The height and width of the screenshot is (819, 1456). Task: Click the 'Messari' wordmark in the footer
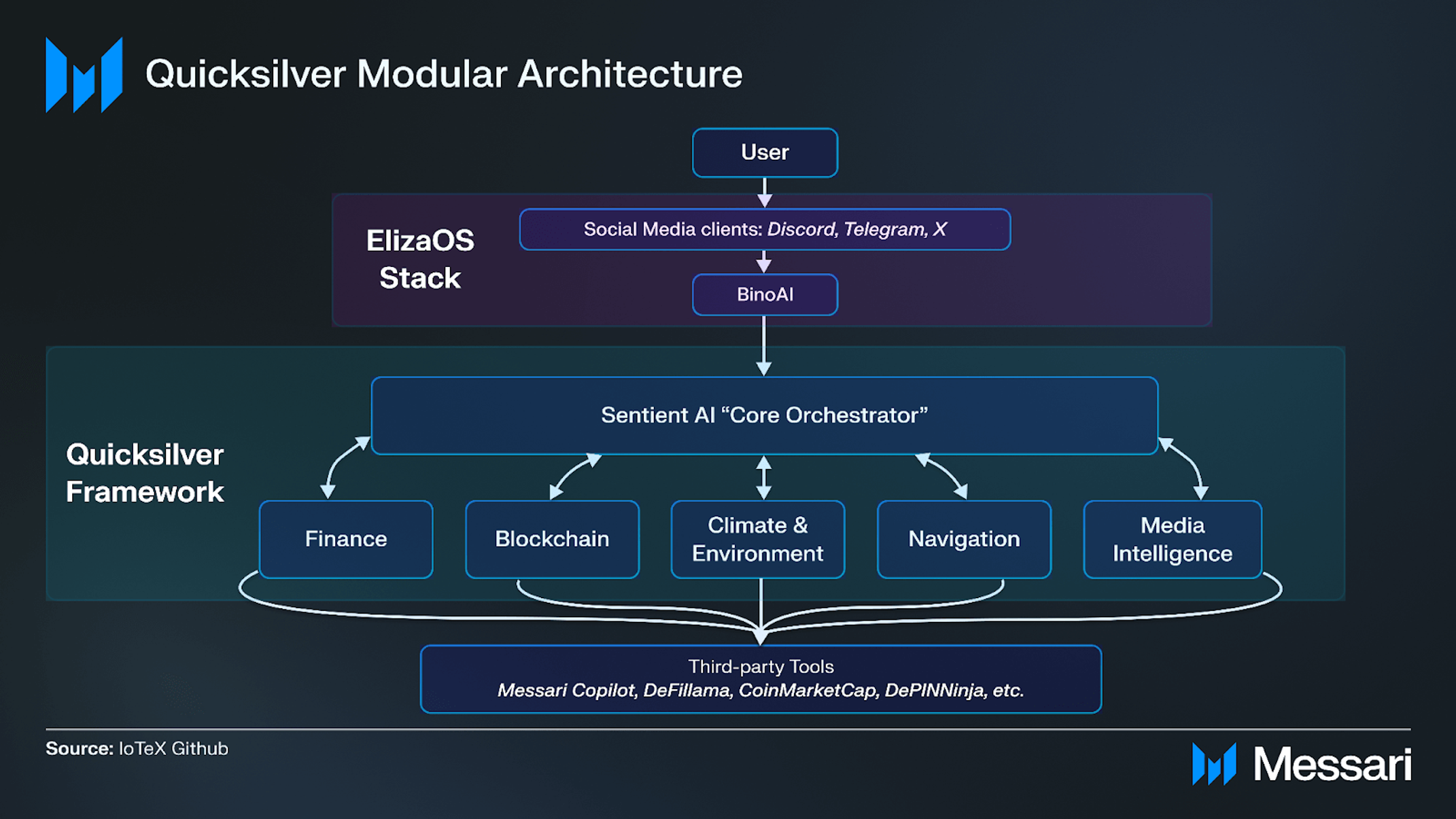click(1332, 765)
